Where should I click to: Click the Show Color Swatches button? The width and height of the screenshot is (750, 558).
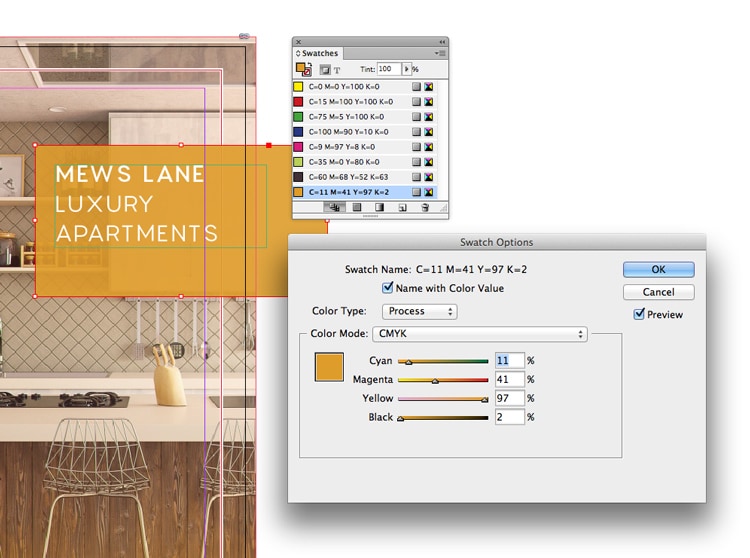coord(357,207)
